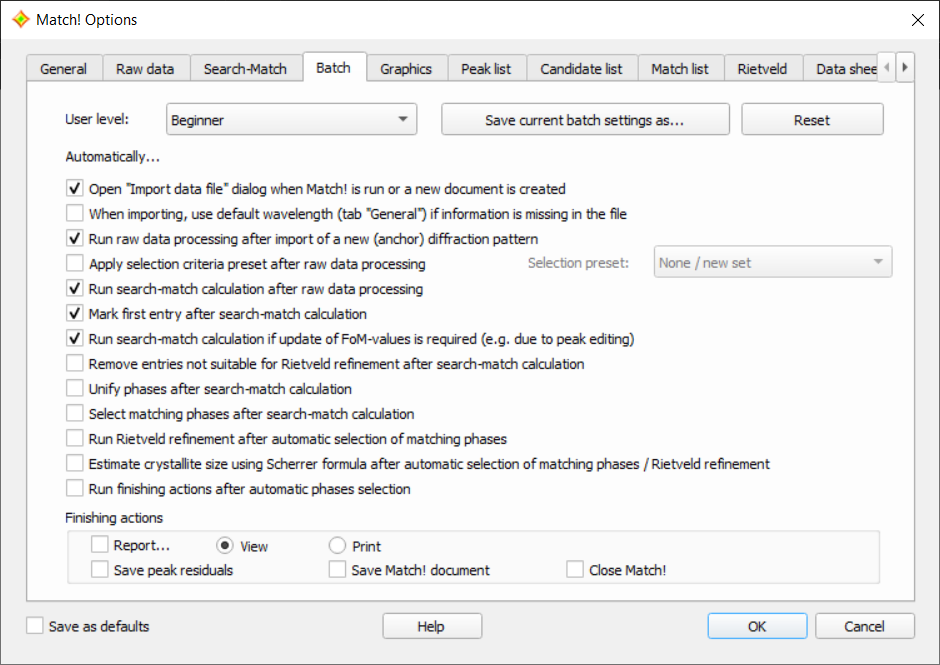Close the Match! Options dialog

(917, 20)
